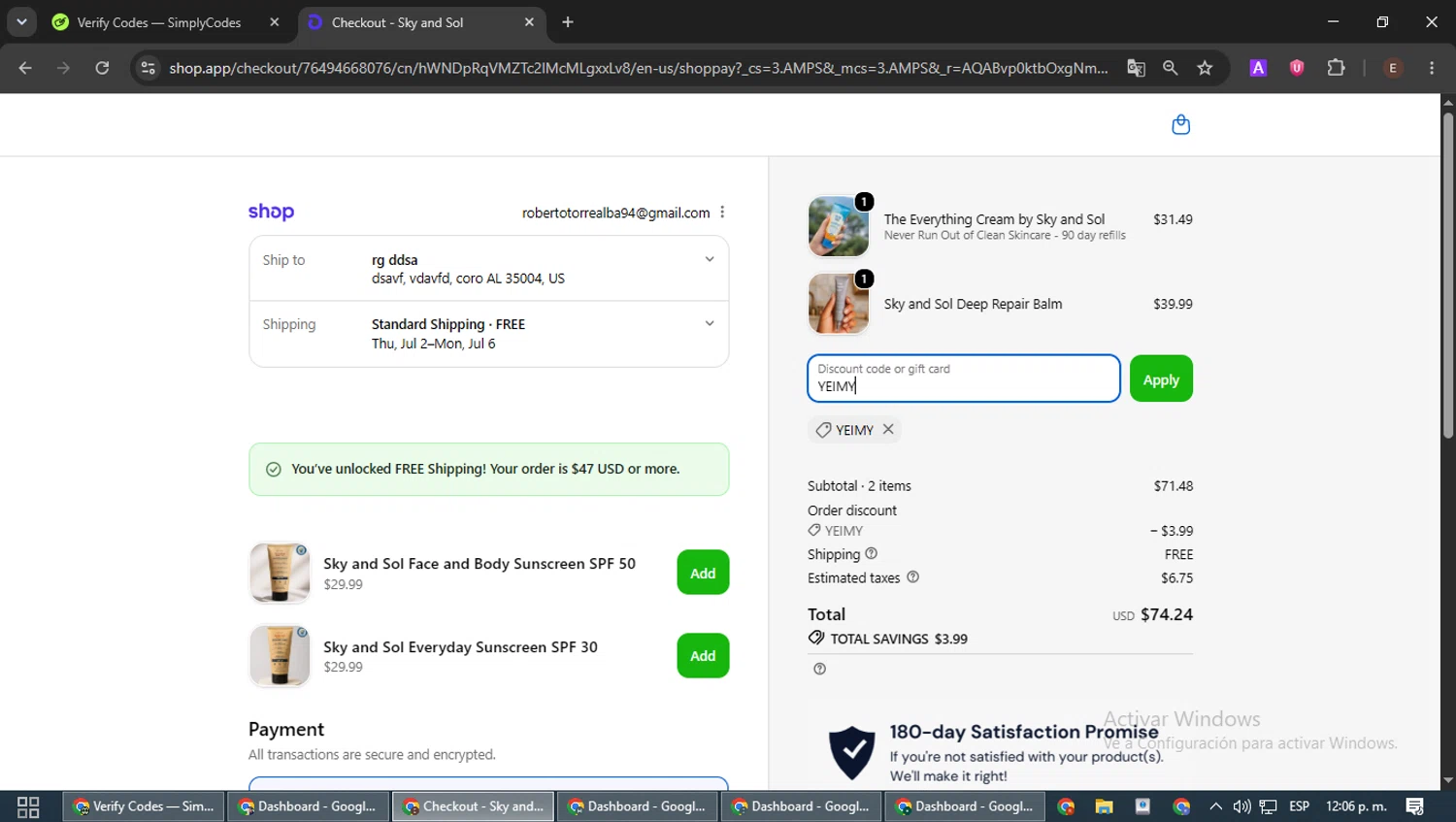Screen dimensions: 1456x822
Task: Click the Payment section heading
Action: coord(286,729)
